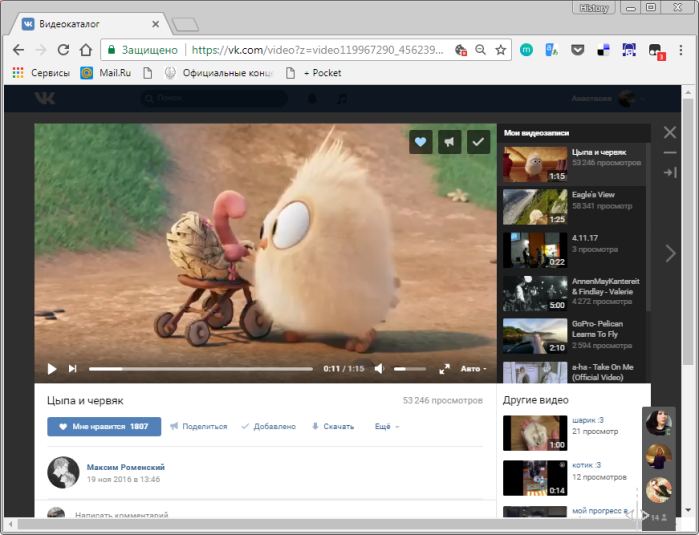Viewport: 699px width, 535px height.
Task: Click the Поделиться share button
Action: 199,427
